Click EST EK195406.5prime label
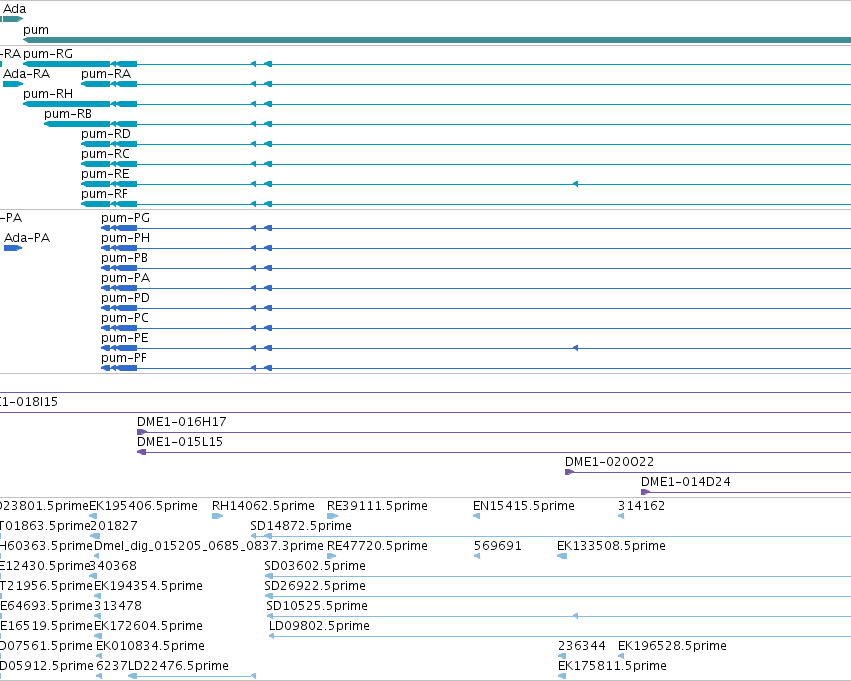This screenshot has width=851, height=681. click(143, 506)
